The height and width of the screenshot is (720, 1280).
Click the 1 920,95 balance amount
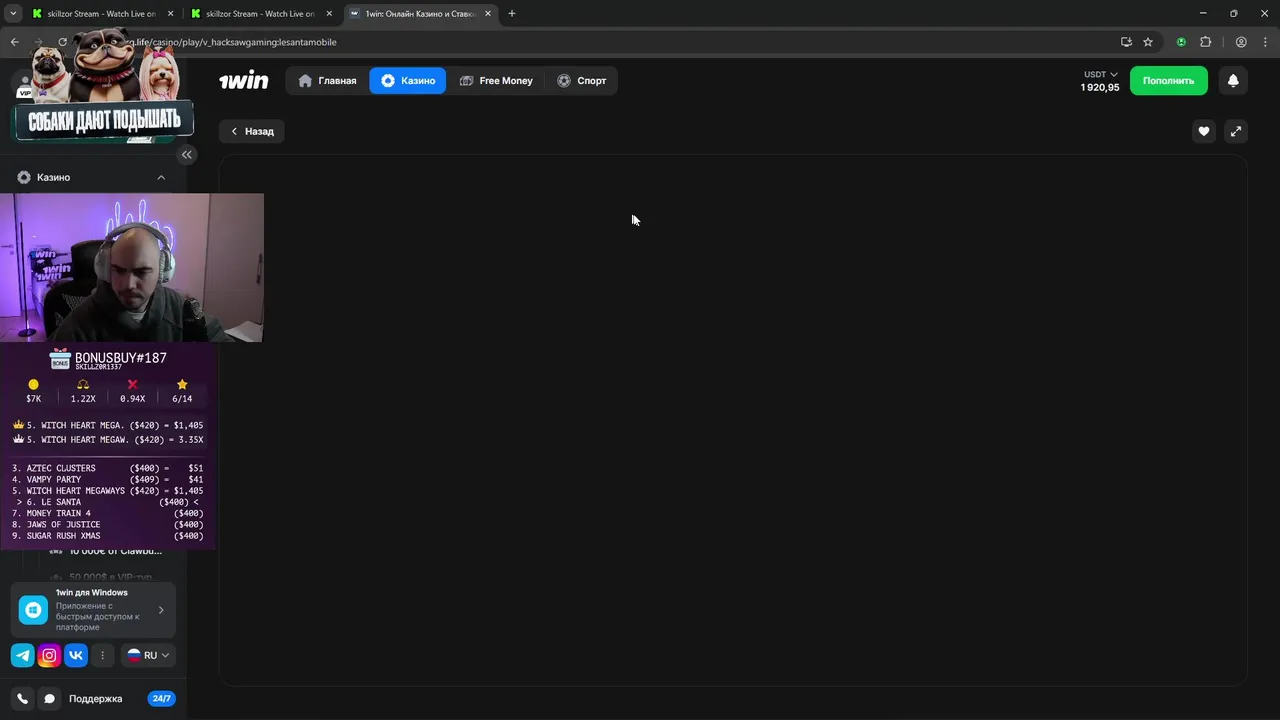(x=1100, y=88)
